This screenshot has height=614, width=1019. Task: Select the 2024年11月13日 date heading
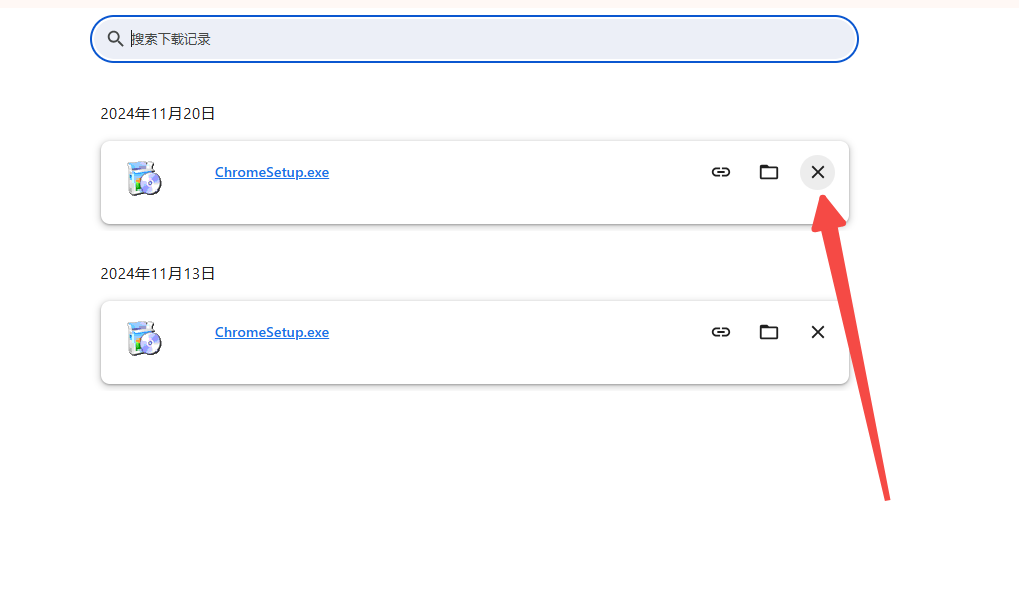coord(157,274)
